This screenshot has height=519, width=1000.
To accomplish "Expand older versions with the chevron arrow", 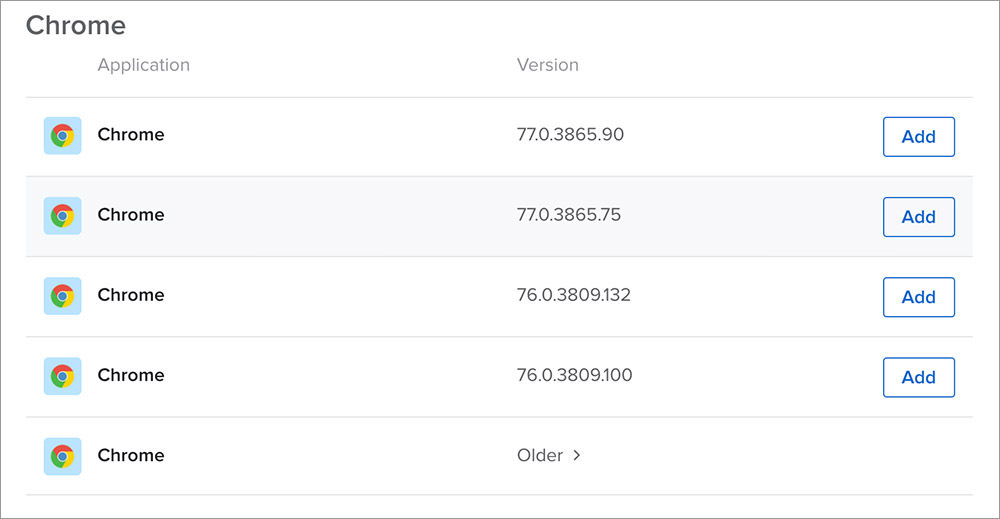I will click(x=577, y=455).
